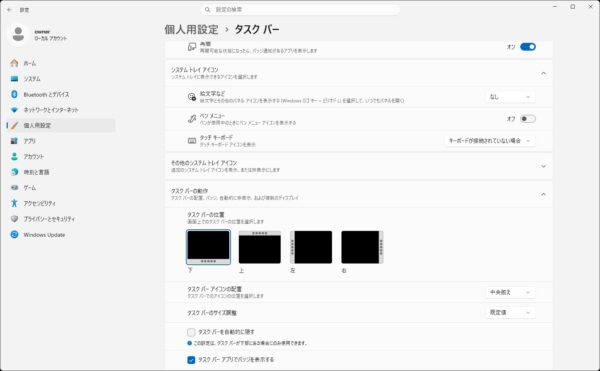Maximize the settings window
The width and height of the screenshot is (600, 371).
tap(573, 7)
